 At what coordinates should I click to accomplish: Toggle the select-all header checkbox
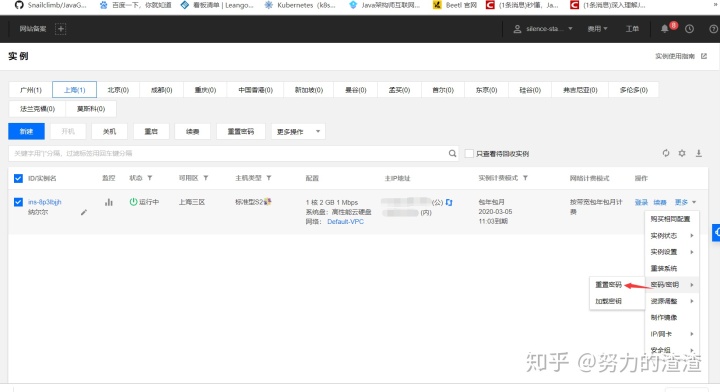(x=18, y=178)
